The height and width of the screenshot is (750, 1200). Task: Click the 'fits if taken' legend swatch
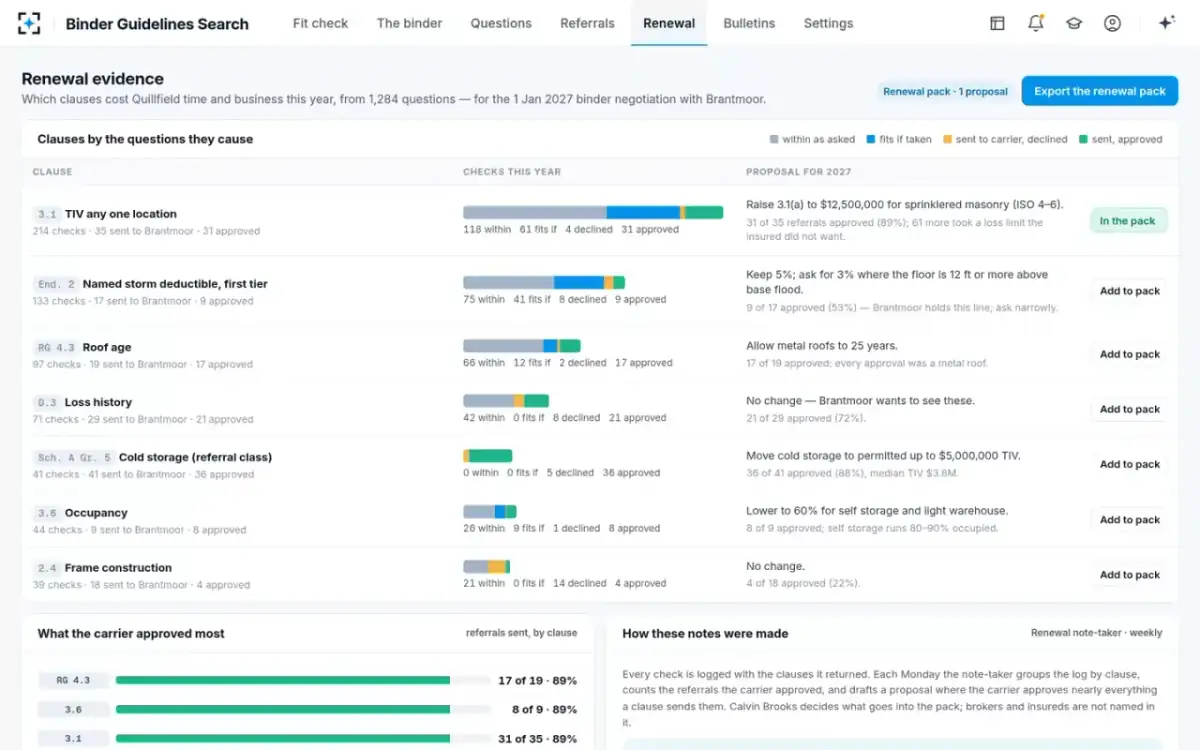[x=871, y=140]
